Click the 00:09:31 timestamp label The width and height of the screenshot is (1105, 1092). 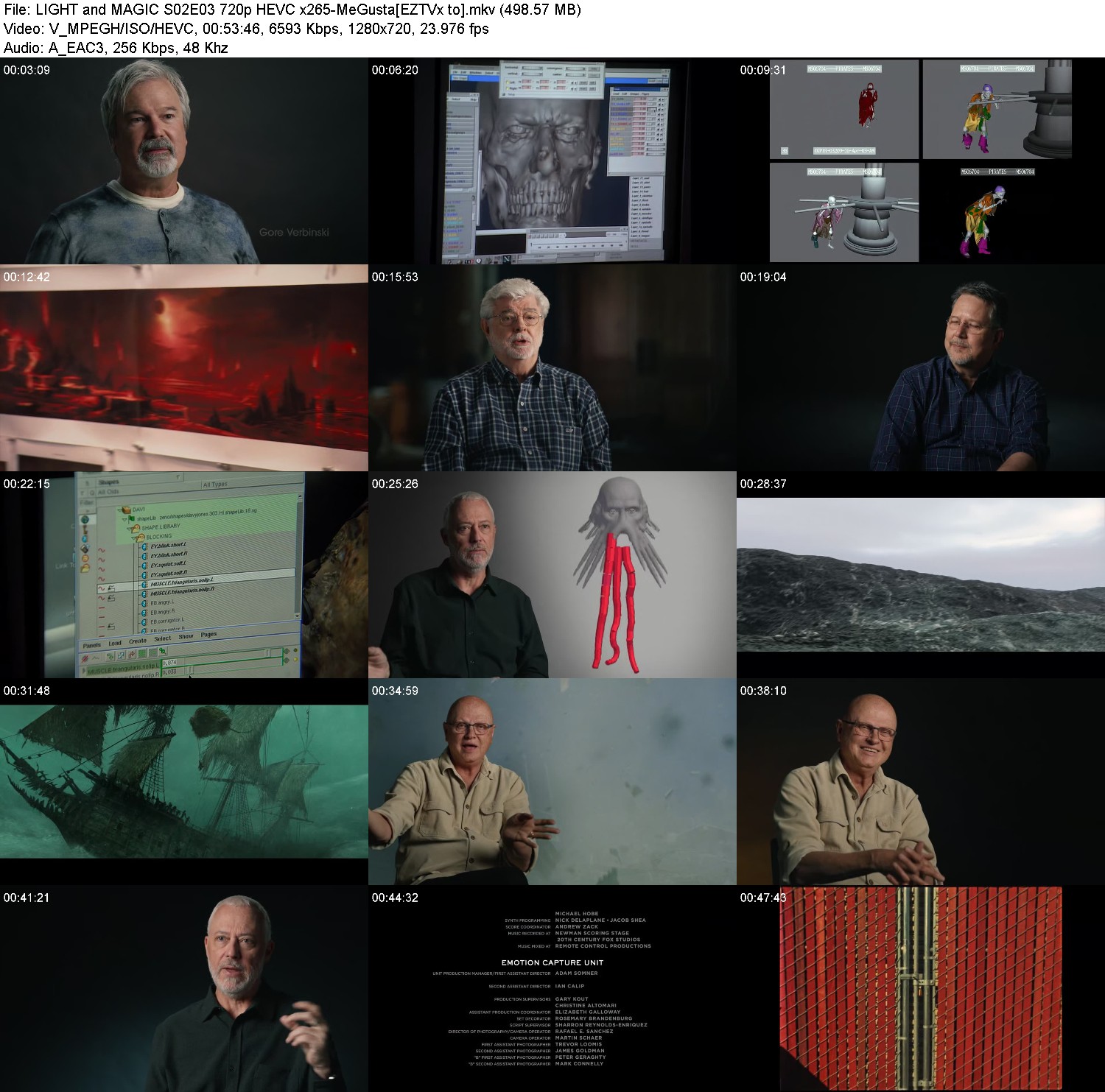(x=763, y=70)
